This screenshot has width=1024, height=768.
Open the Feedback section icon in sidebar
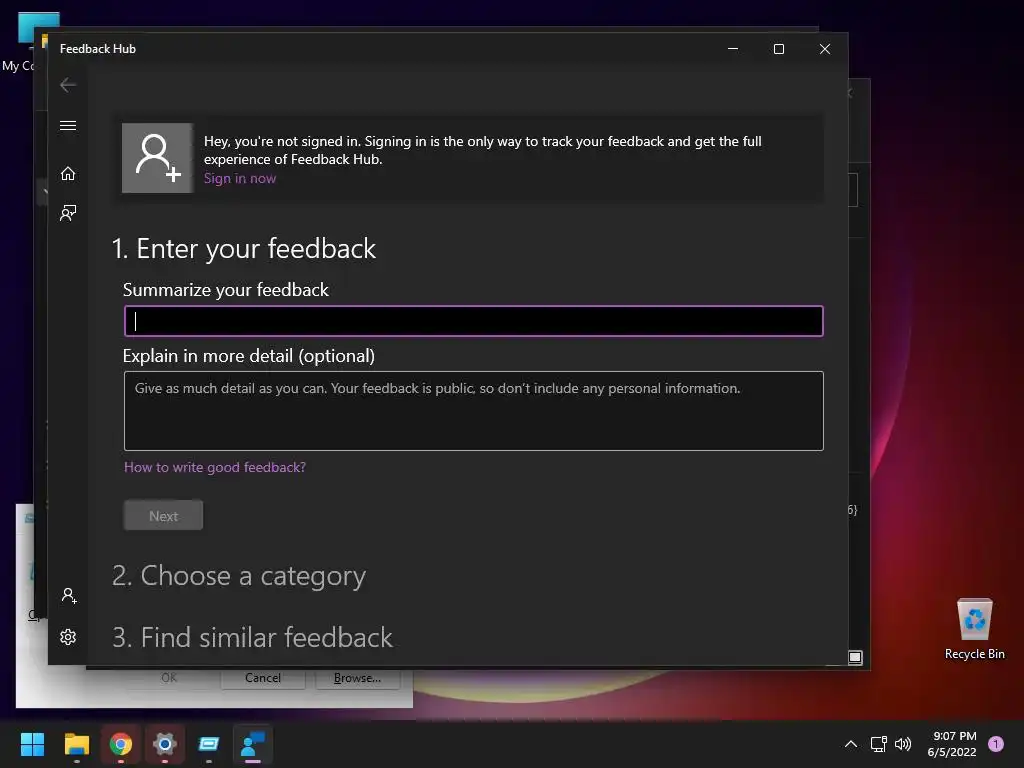pyautogui.click(x=68, y=213)
